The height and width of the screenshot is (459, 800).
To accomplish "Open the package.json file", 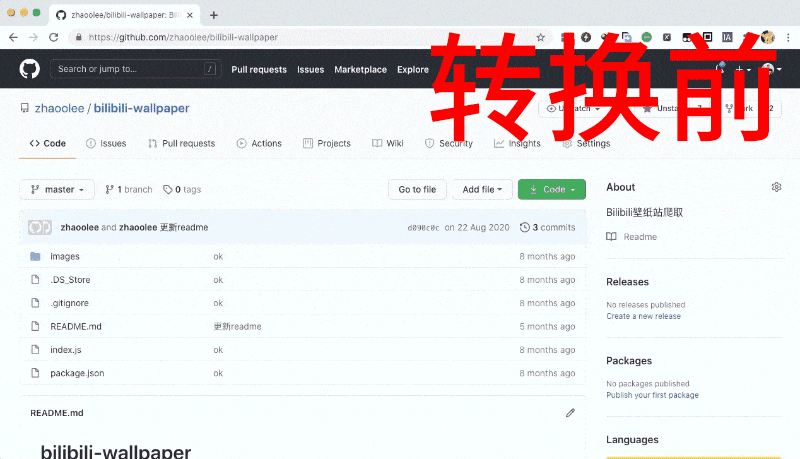I will [x=77, y=373].
